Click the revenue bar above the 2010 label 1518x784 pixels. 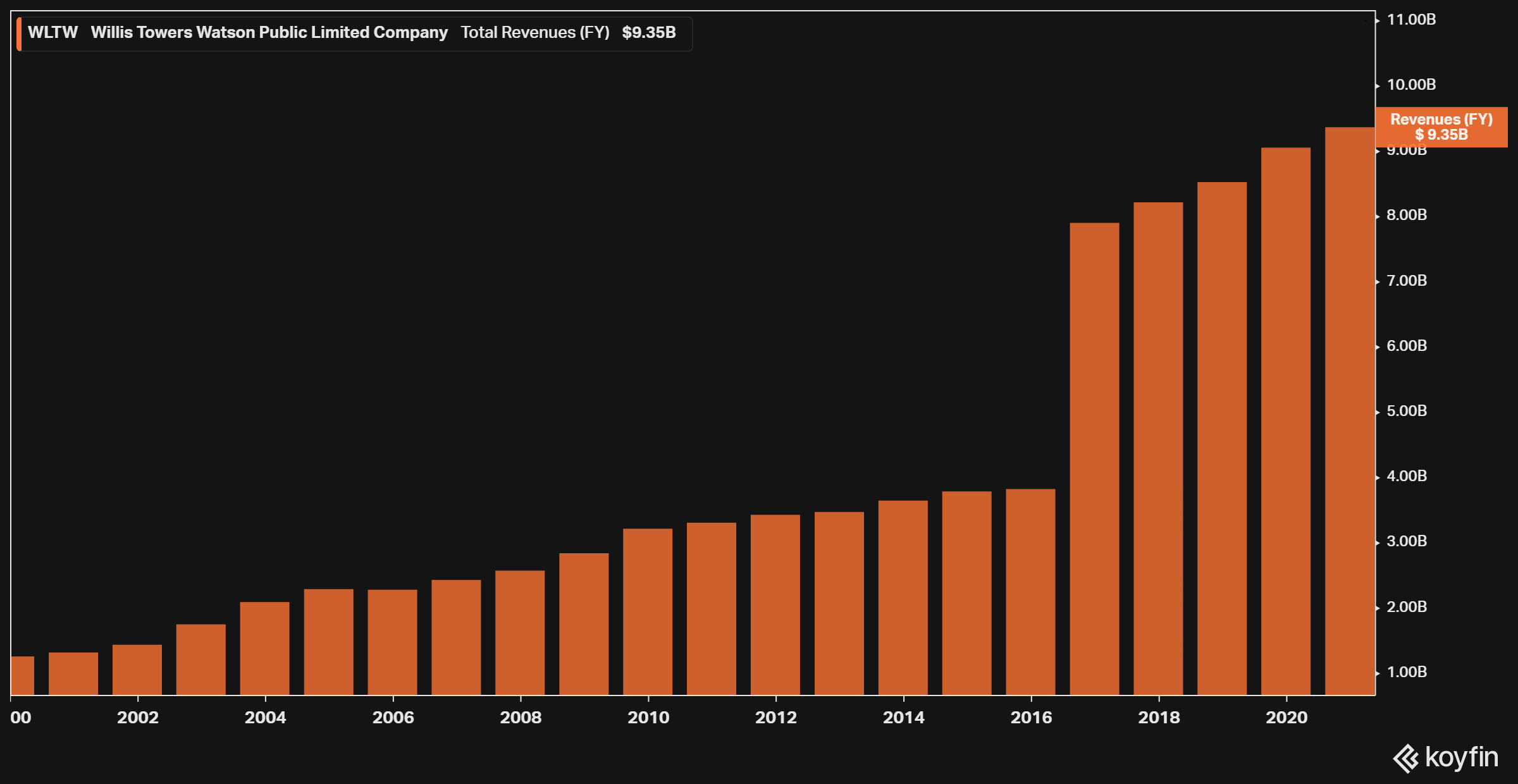point(648,611)
